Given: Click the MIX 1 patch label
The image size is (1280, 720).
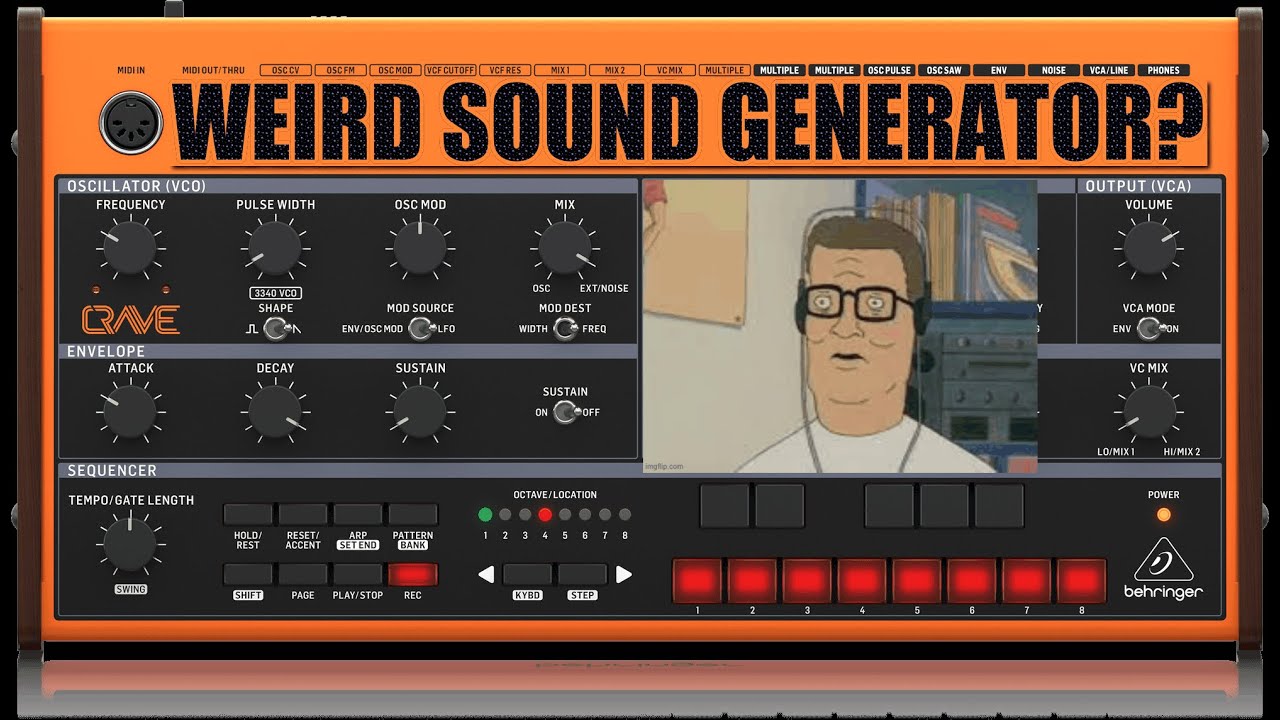Looking at the screenshot, I should pyautogui.click(x=560, y=71).
